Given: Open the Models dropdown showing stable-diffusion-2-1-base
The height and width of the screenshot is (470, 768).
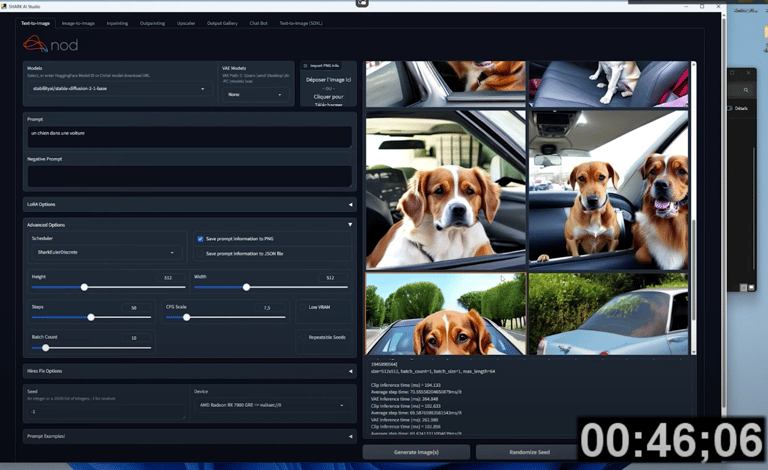Looking at the screenshot, I should click(119, 89).
